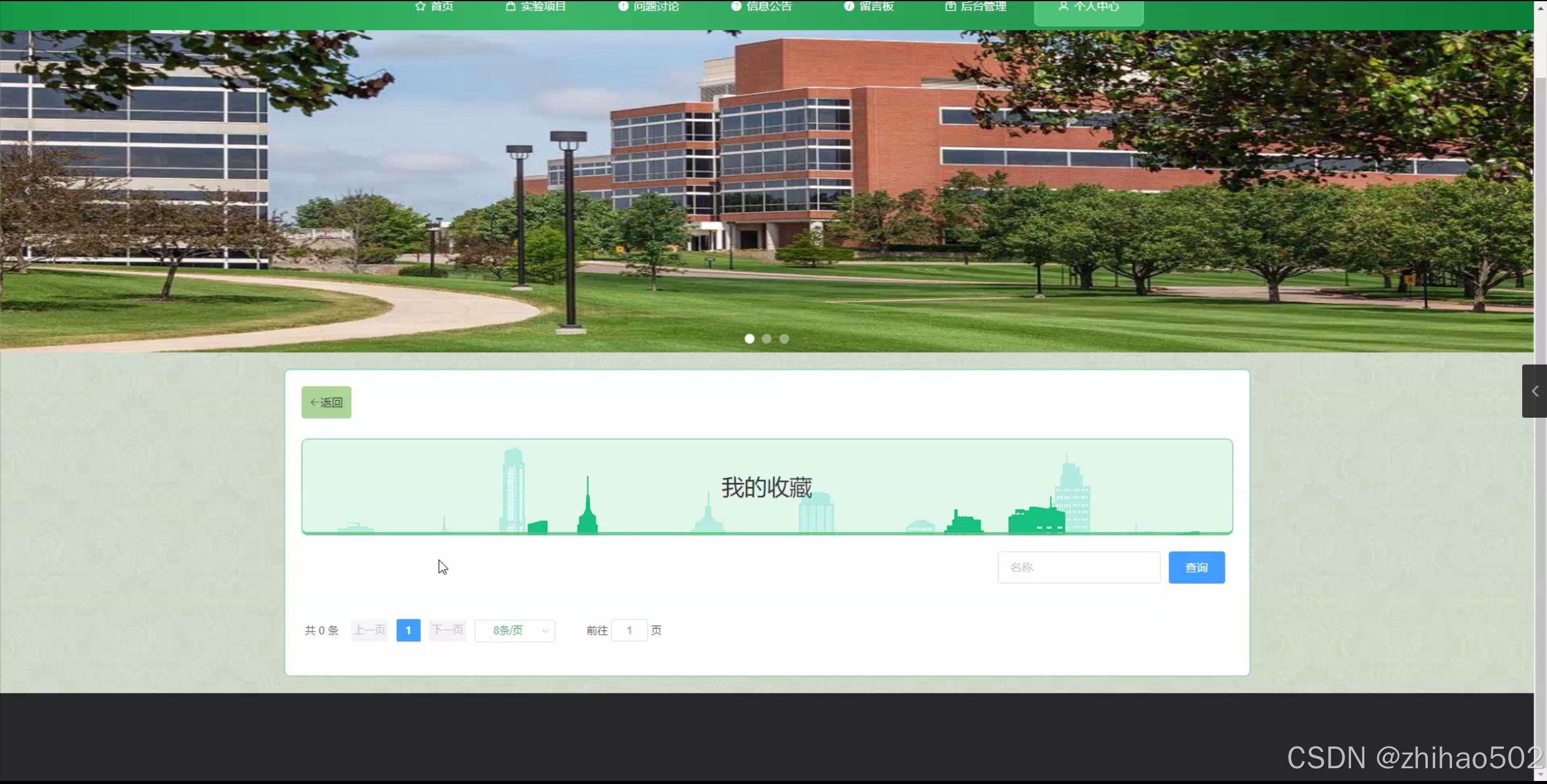Switch to the second carousel dot
The width and height of the screenshot is (1547, 784).
(x=767, y=339)
